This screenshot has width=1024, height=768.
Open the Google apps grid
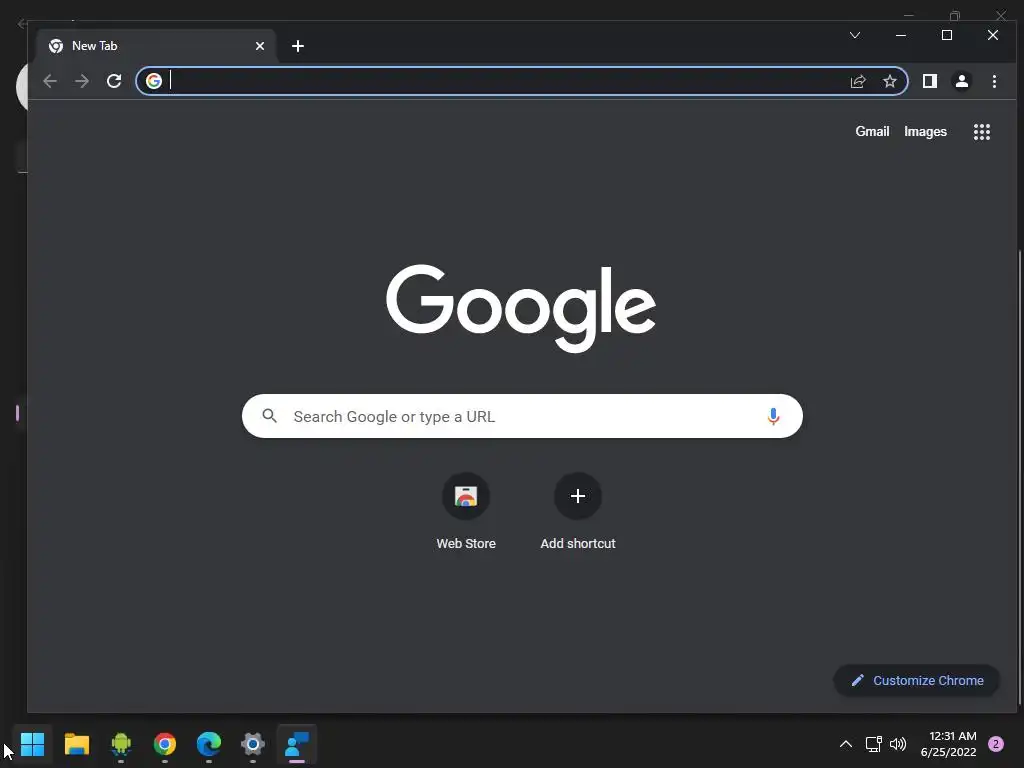(x=982, y=132)
